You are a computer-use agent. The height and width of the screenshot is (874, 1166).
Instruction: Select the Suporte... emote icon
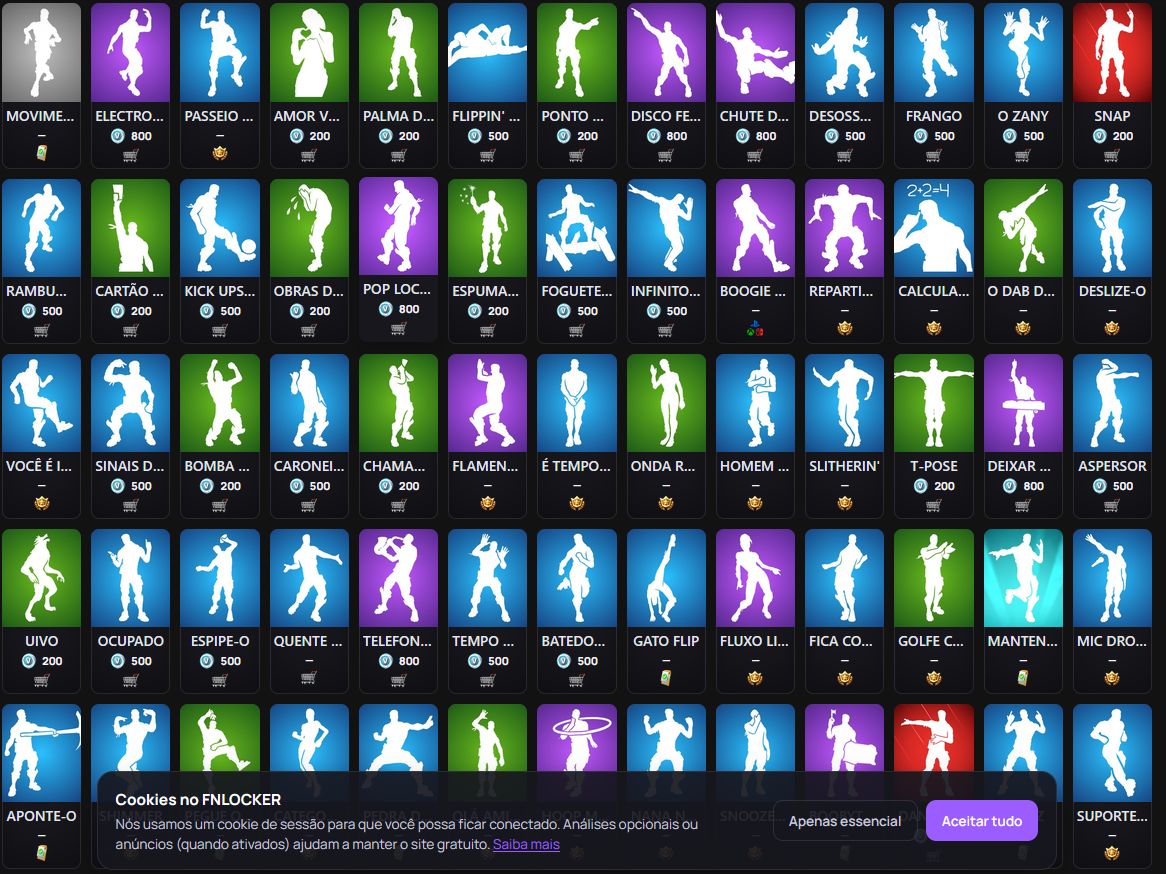tap(1112, 753)
